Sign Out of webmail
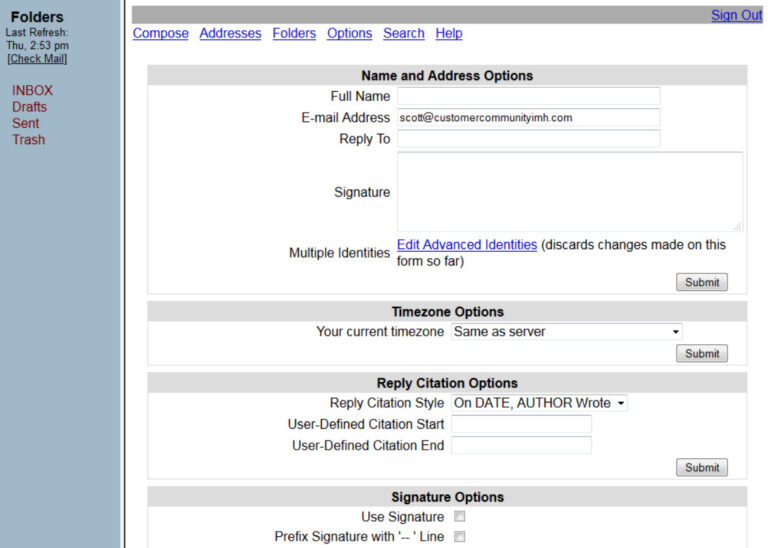The image size is (768, 548). (736, 15)
